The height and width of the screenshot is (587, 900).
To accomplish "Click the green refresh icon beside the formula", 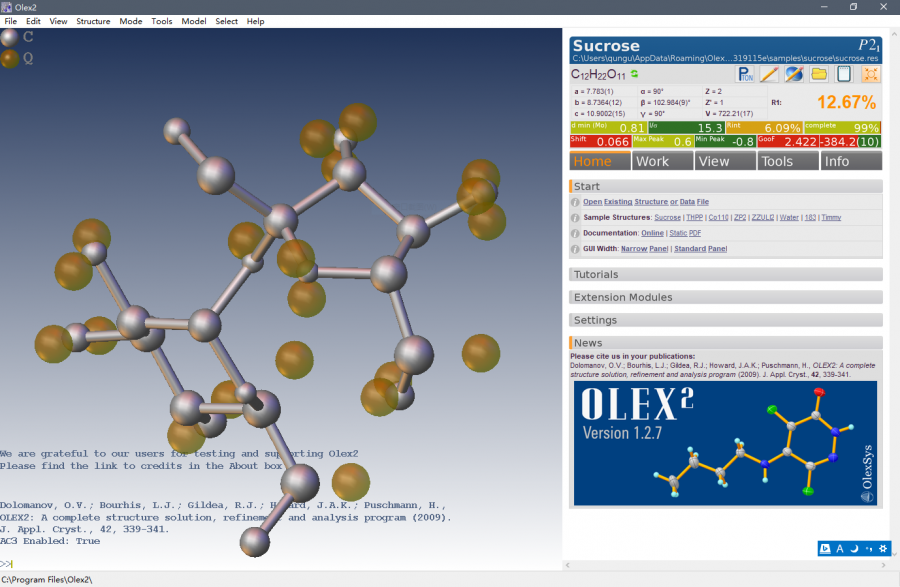I will pos(634,74).
